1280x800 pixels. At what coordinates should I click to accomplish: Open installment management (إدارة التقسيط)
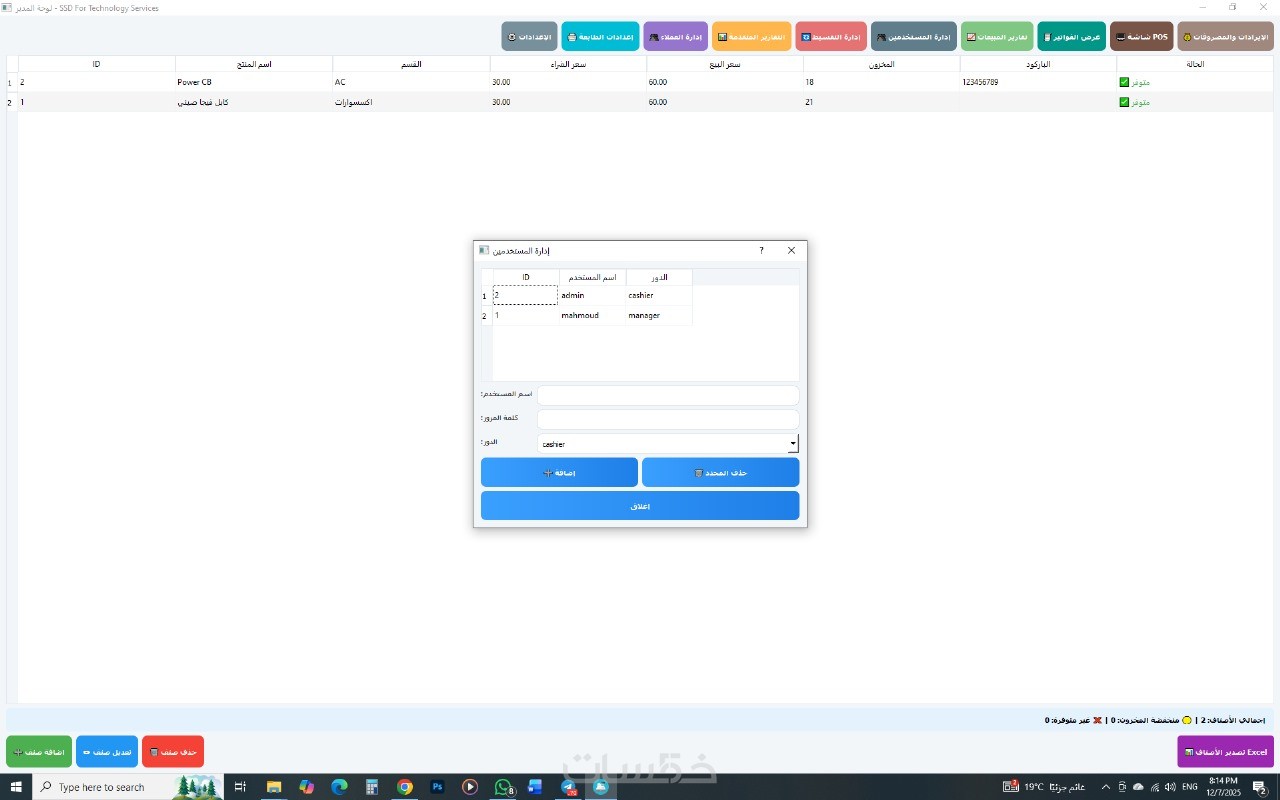coord(831,37)
